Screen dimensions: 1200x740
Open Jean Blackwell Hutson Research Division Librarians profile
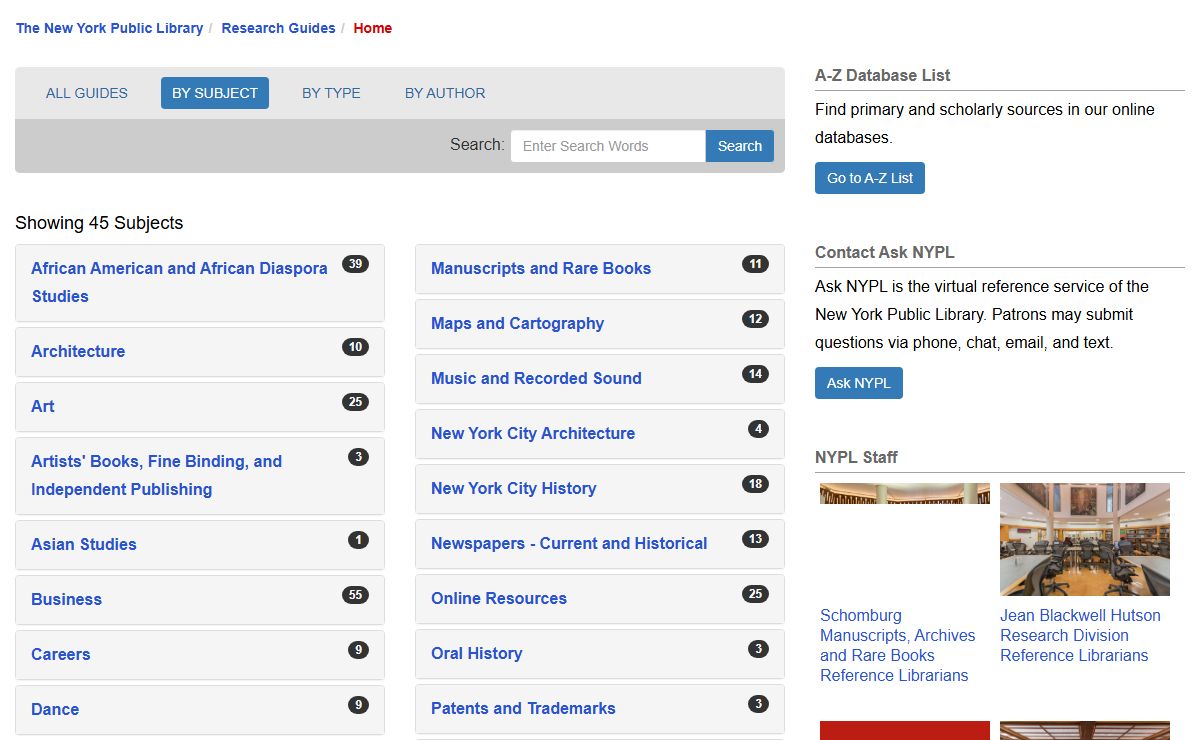(1080, 635)
